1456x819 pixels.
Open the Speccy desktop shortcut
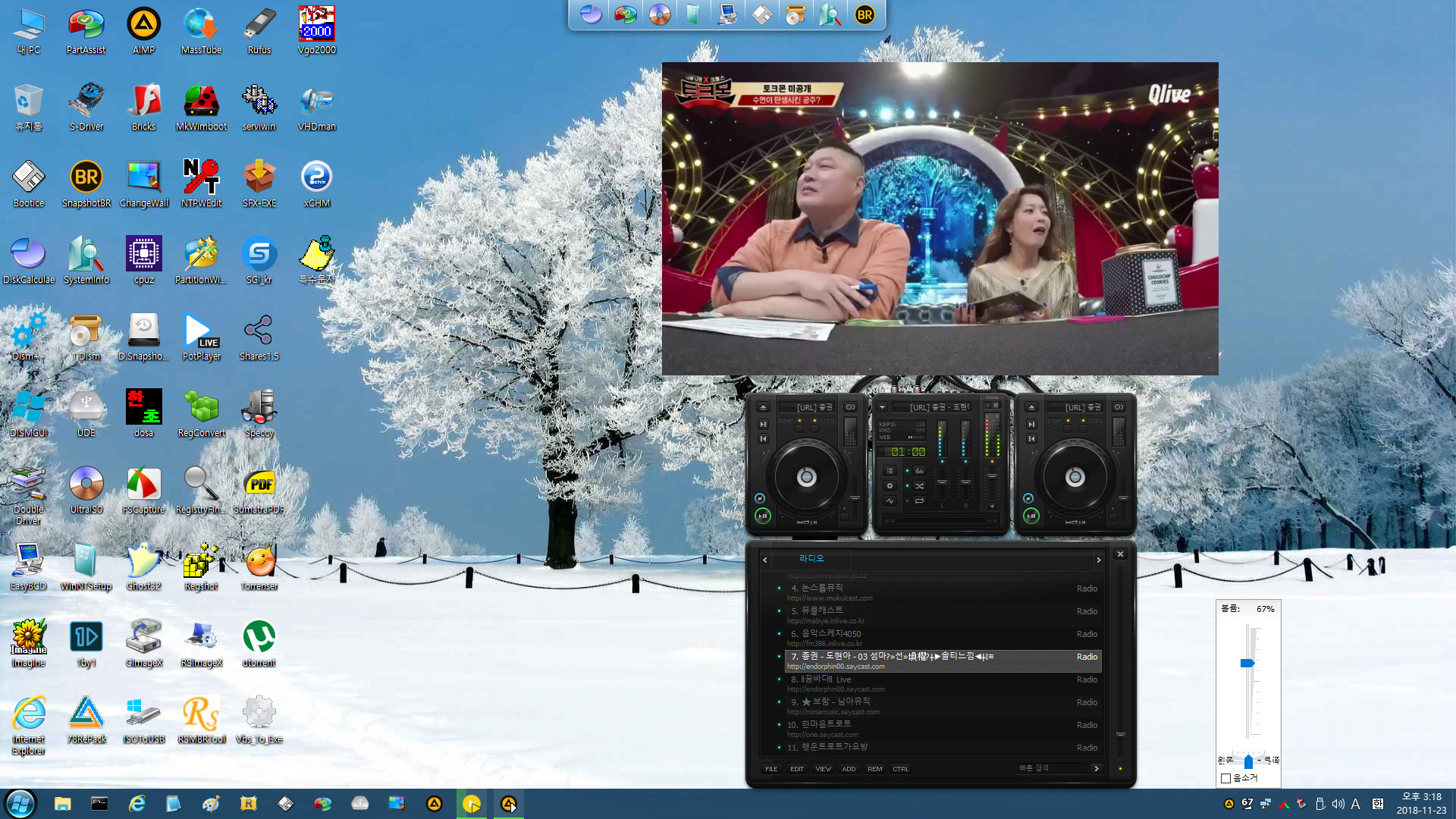pos(259,414)
